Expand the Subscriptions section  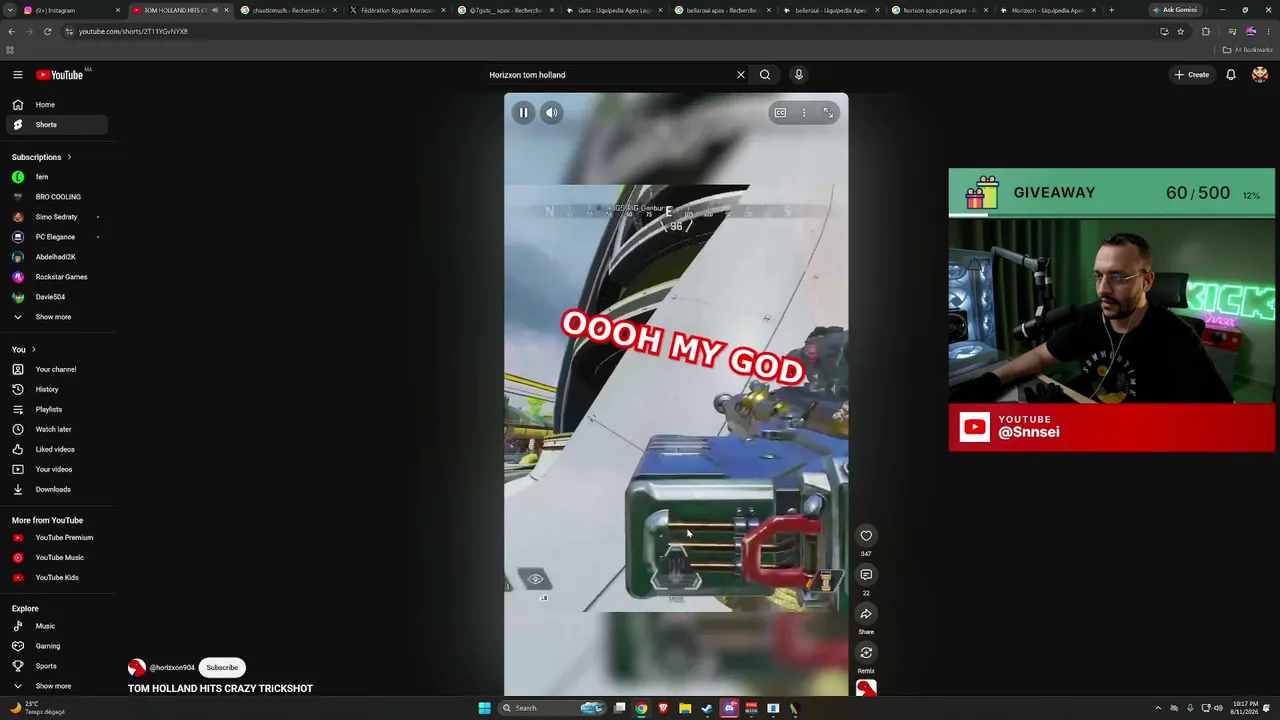[x=42, y=157]
